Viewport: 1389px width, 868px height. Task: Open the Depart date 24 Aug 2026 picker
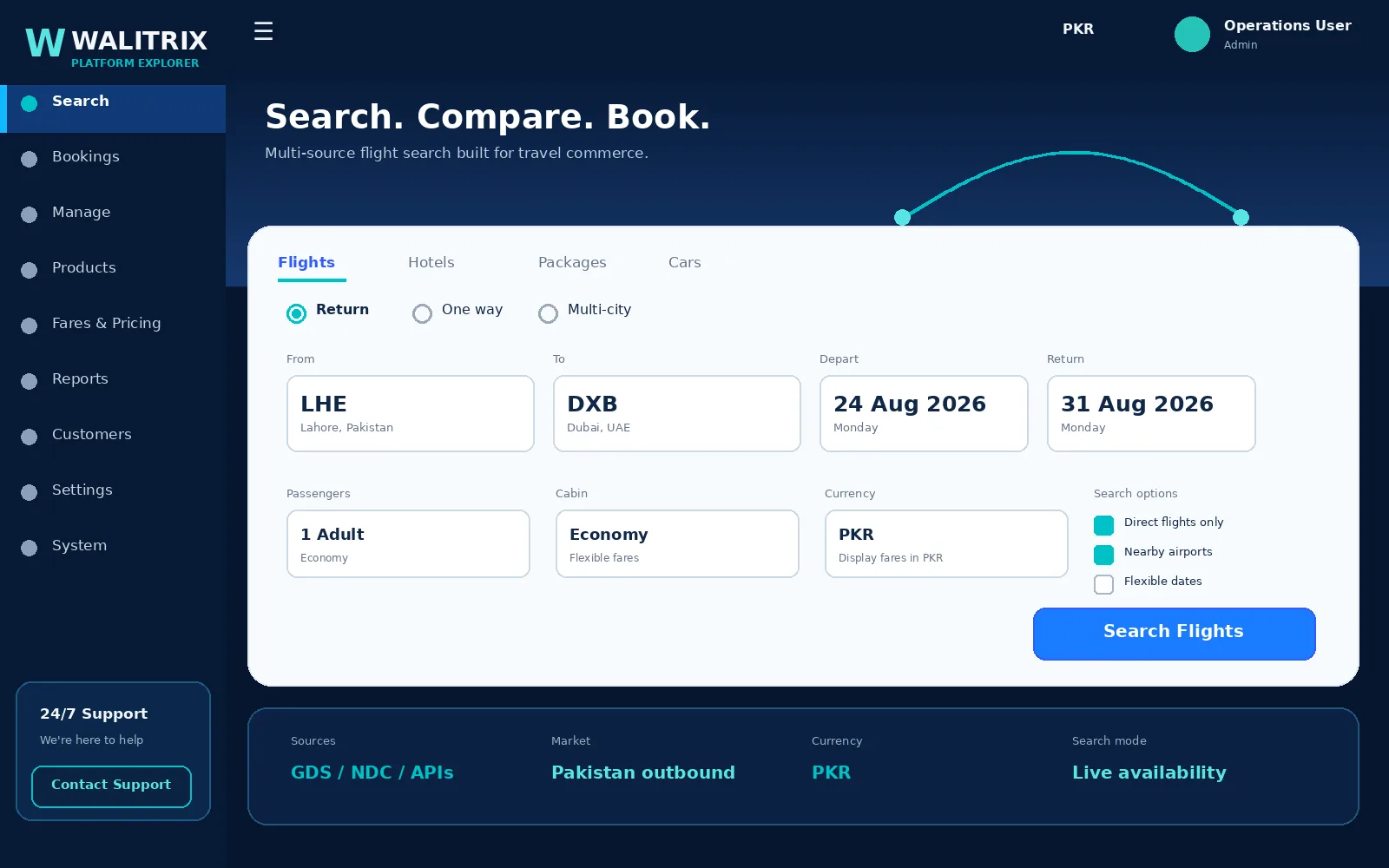click(924, 413)
